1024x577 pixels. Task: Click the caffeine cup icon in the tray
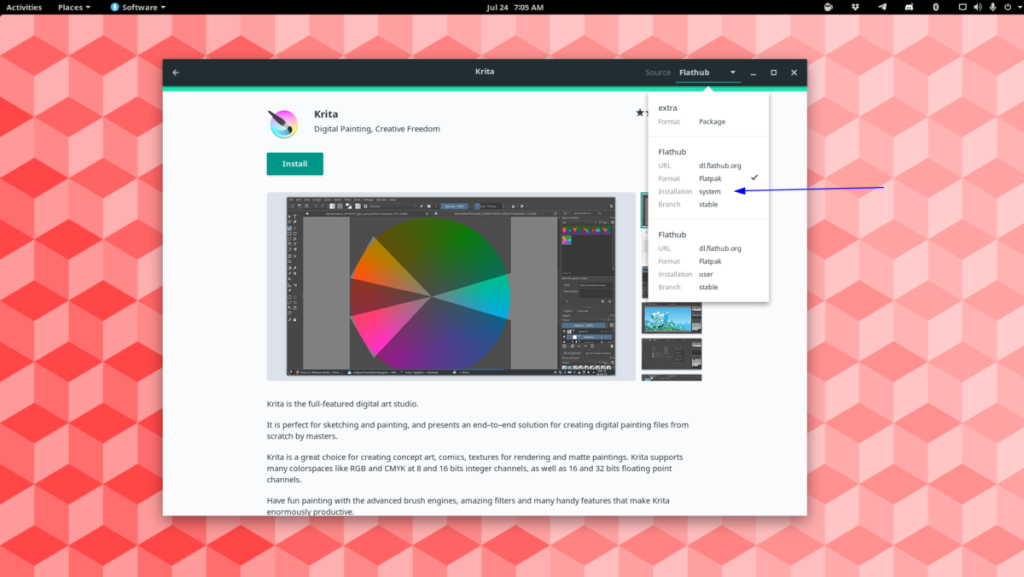click(828, 7)
